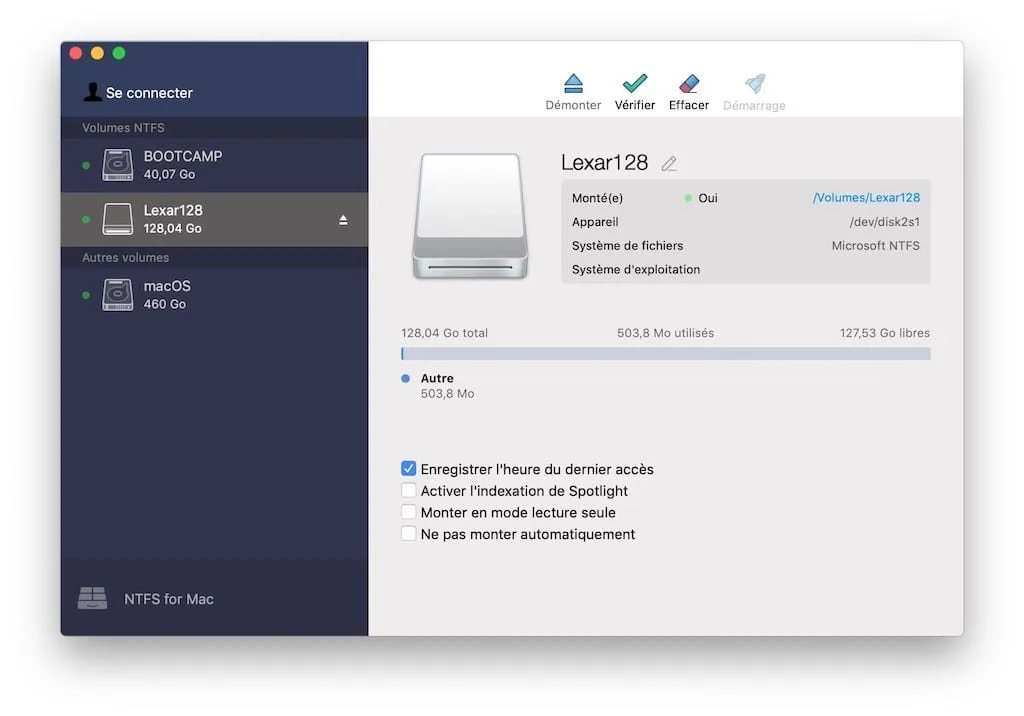
Task: Check Monter en mode lecture seule
Action: click(x=409, y=512)
